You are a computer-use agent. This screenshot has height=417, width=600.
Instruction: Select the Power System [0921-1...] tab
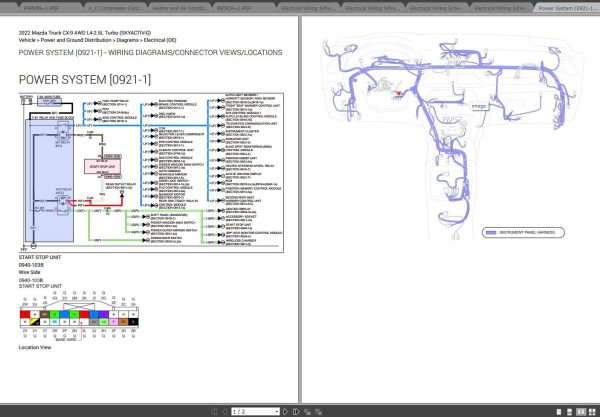[567, 8]
